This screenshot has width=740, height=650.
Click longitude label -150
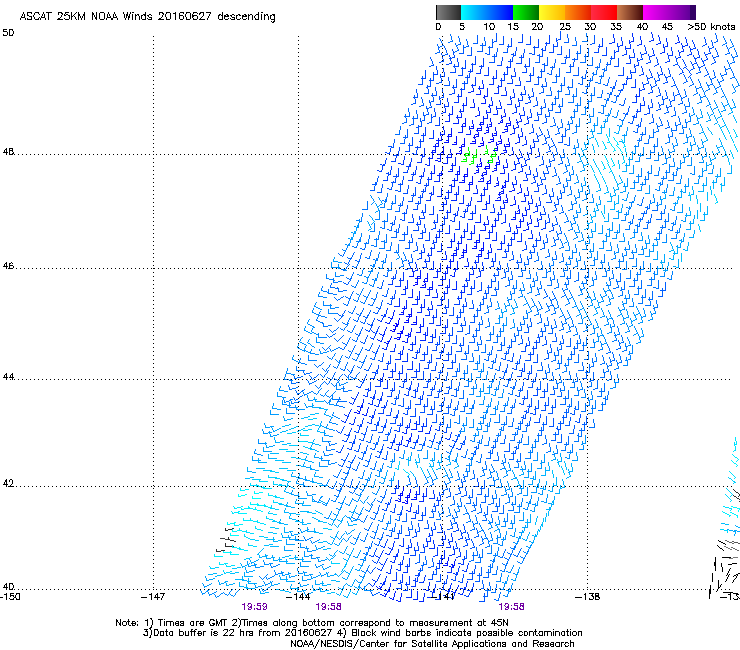click(x=10, y=596)
